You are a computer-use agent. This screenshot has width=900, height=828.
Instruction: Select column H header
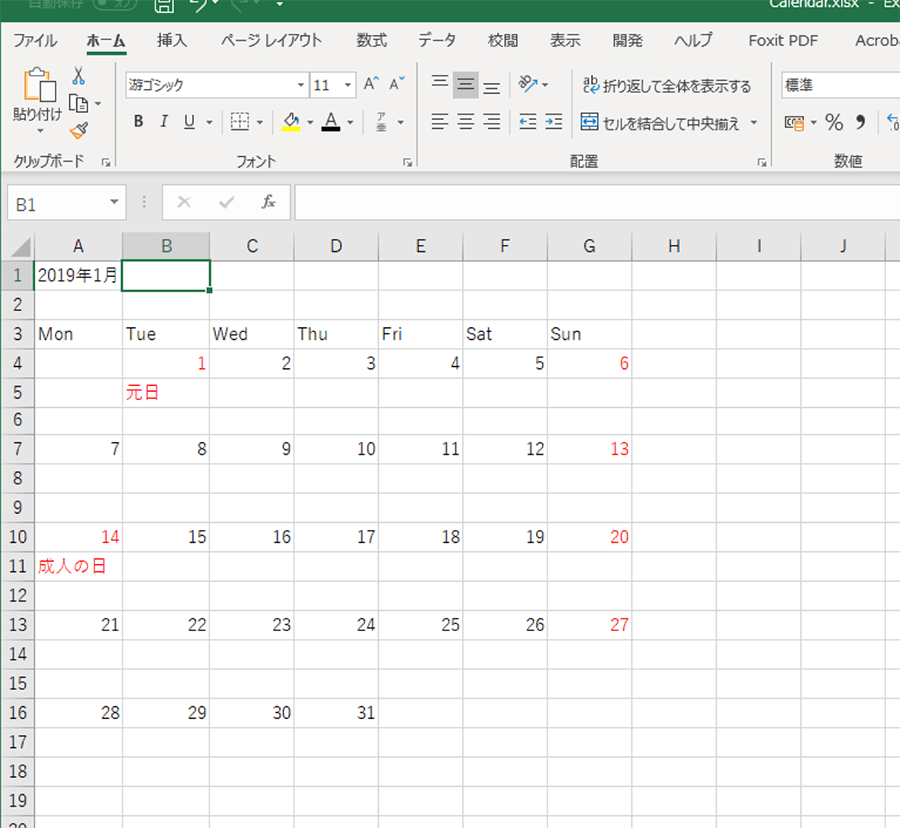tap(674, 246)
